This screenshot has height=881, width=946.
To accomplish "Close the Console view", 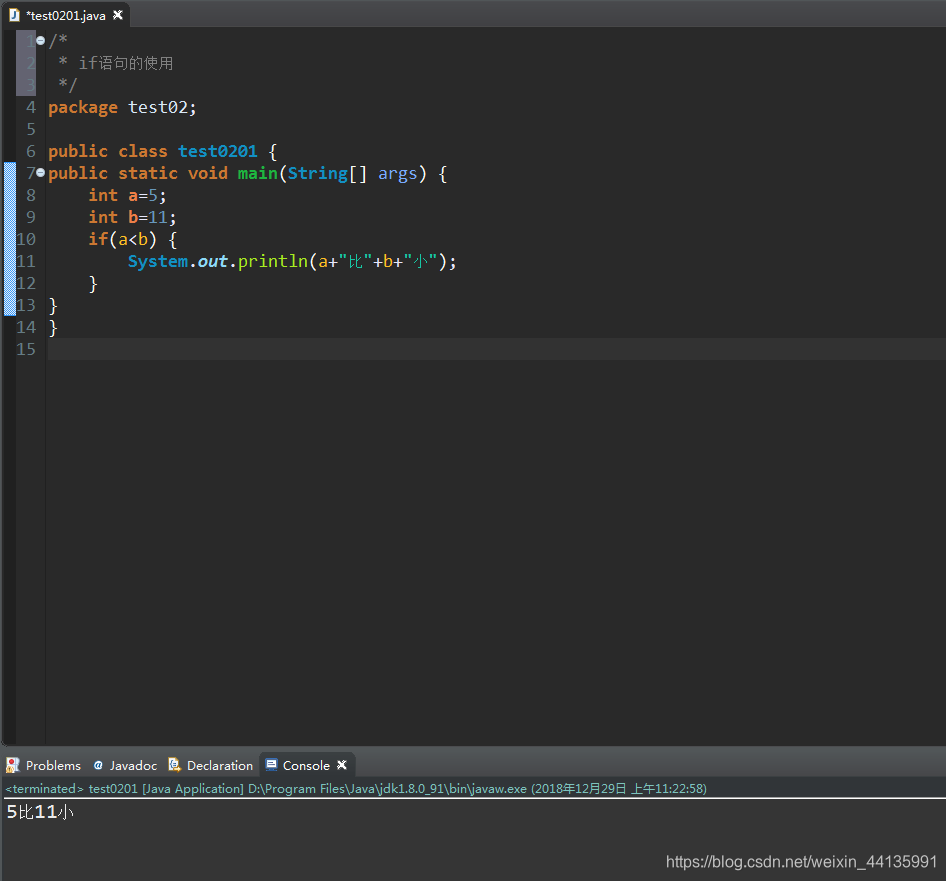I will (342, 765).
